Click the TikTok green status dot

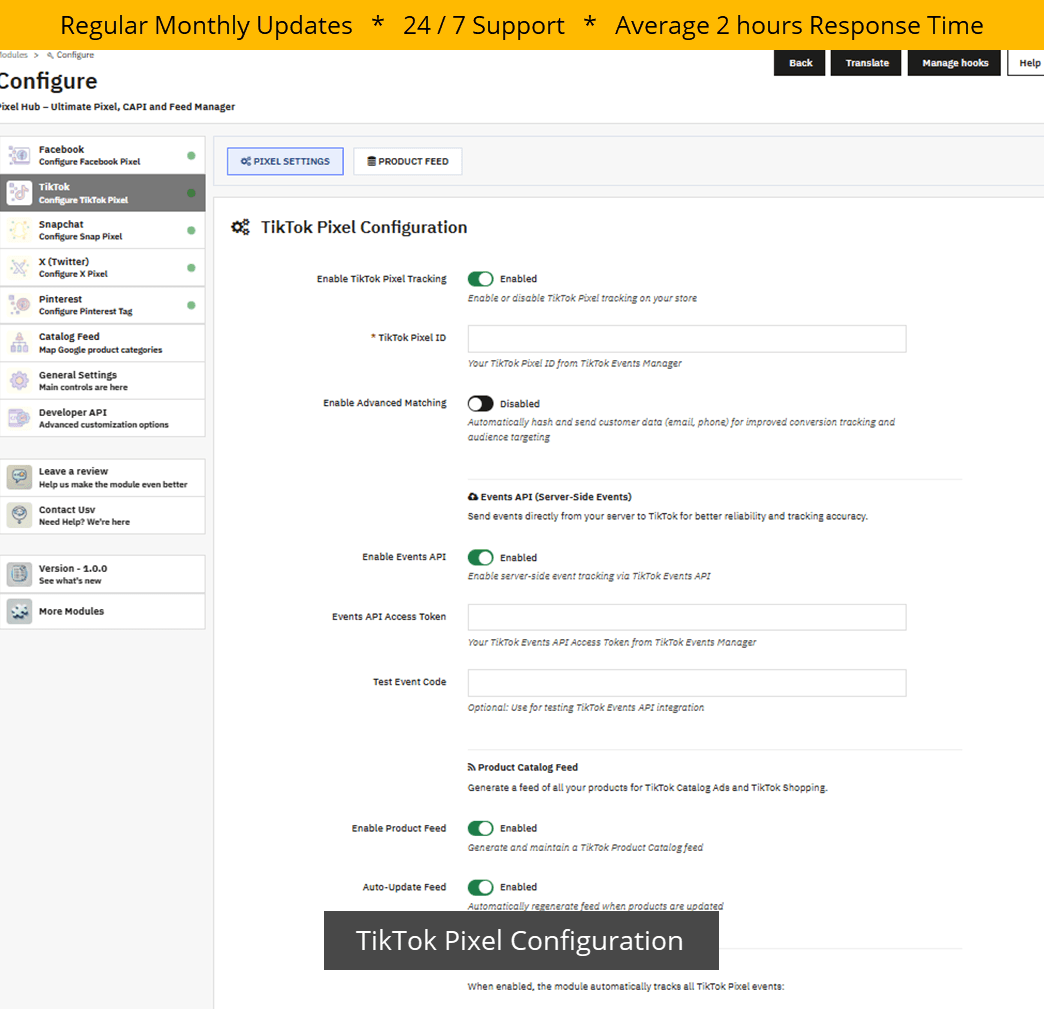click(x=191, y=193)
